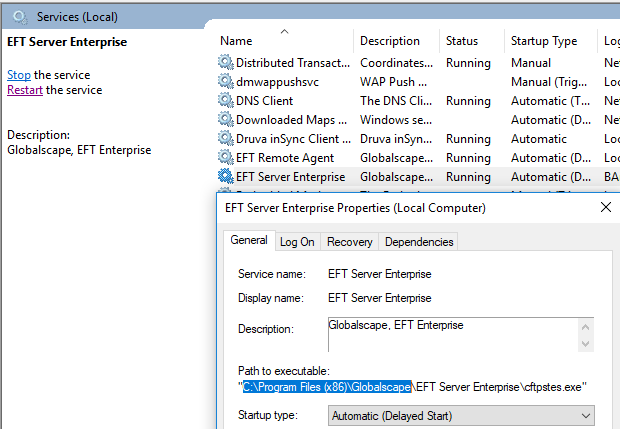Image resolution: width=620 pixels, height=429 pixels.
Task: Select the EFT Remote Agent gear icon
Action: click(x=225, y=157)
